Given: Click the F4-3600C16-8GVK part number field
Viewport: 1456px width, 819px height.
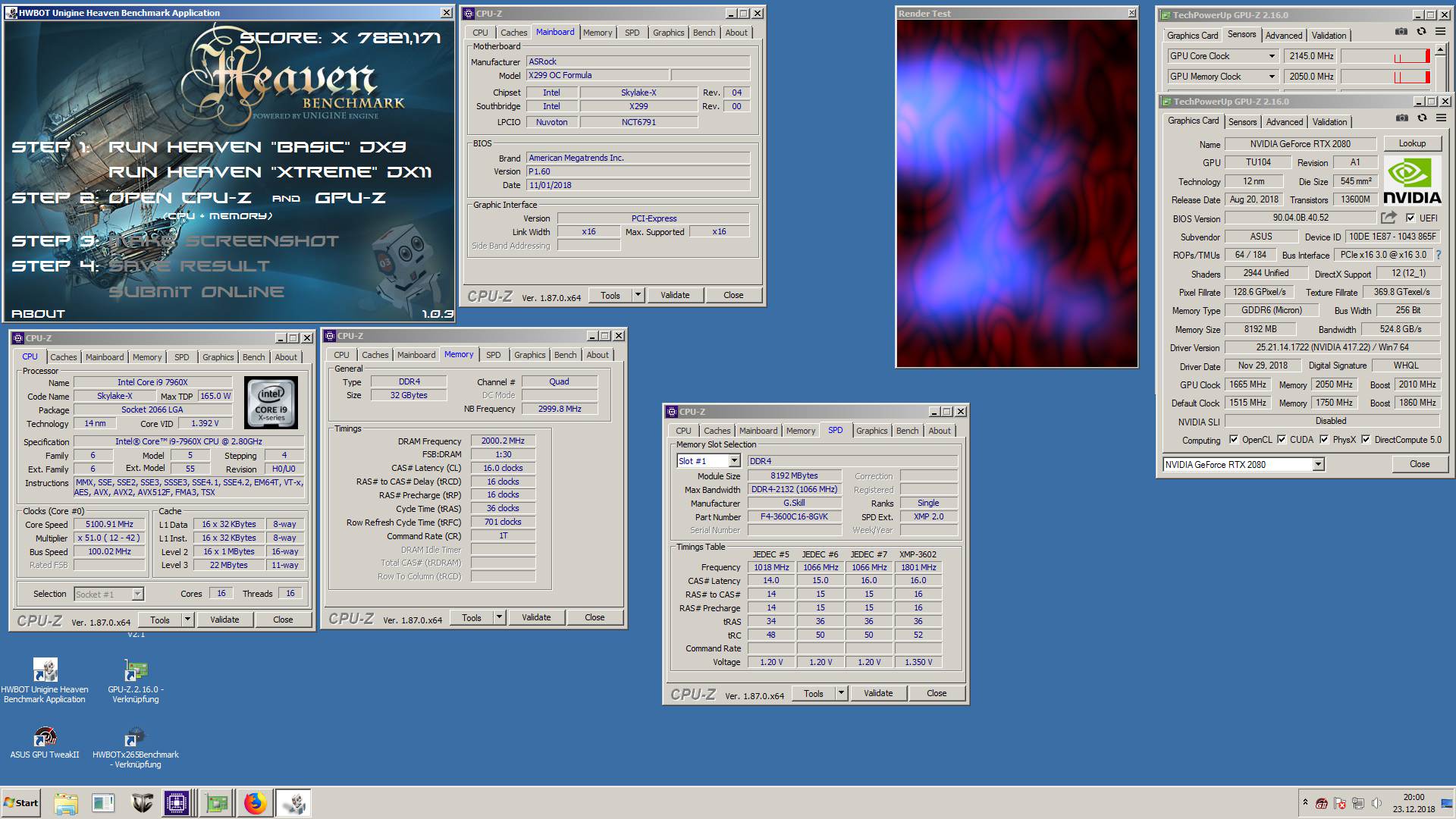Looking at the screenshot, I should point(794,516).
